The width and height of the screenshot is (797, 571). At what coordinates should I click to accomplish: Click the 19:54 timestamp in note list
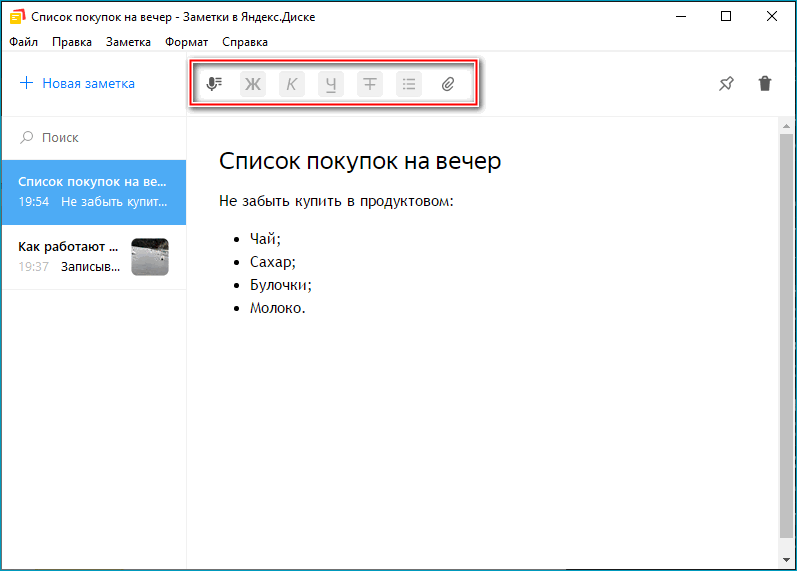[34, 202]
